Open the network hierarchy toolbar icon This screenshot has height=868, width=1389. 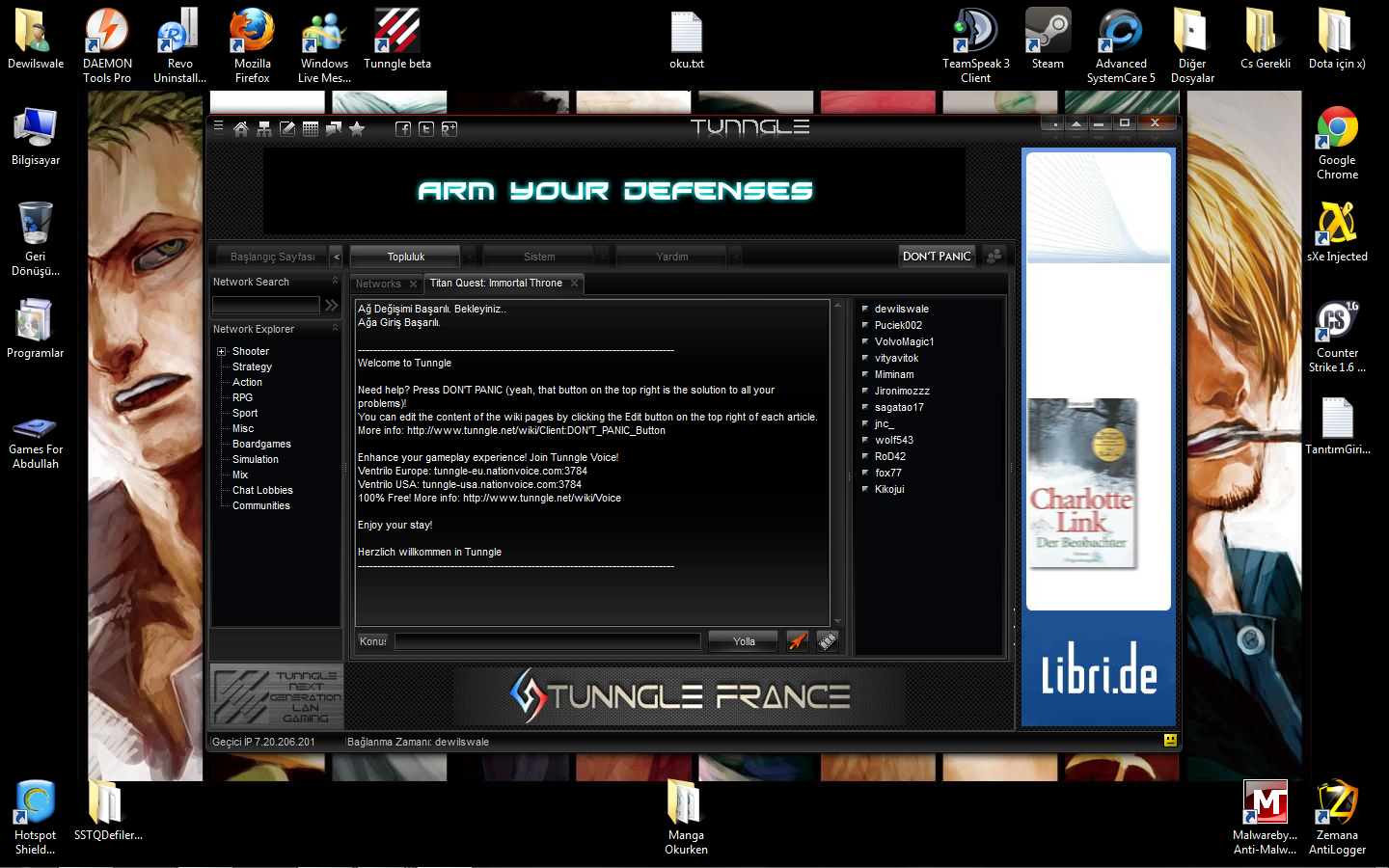tap(264, 128)
